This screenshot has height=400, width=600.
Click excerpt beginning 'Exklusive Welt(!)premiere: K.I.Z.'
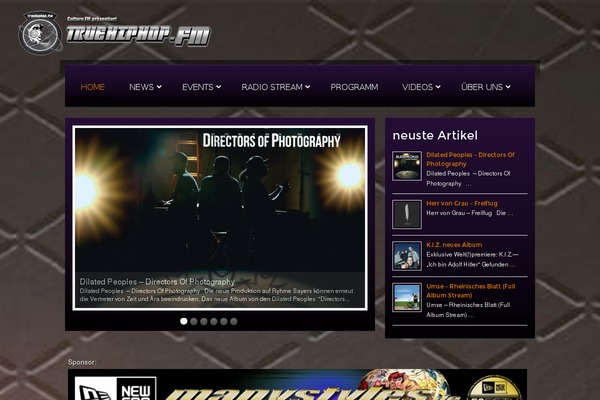pos(473,260)
